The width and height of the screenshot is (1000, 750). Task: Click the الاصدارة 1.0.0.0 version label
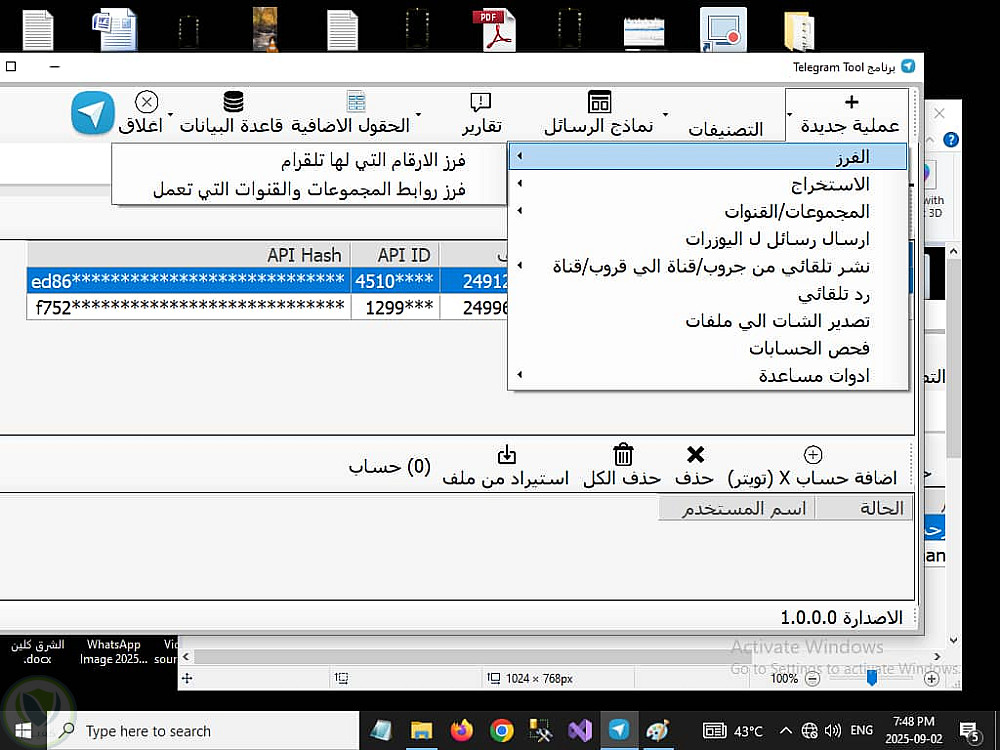[841, 617]
